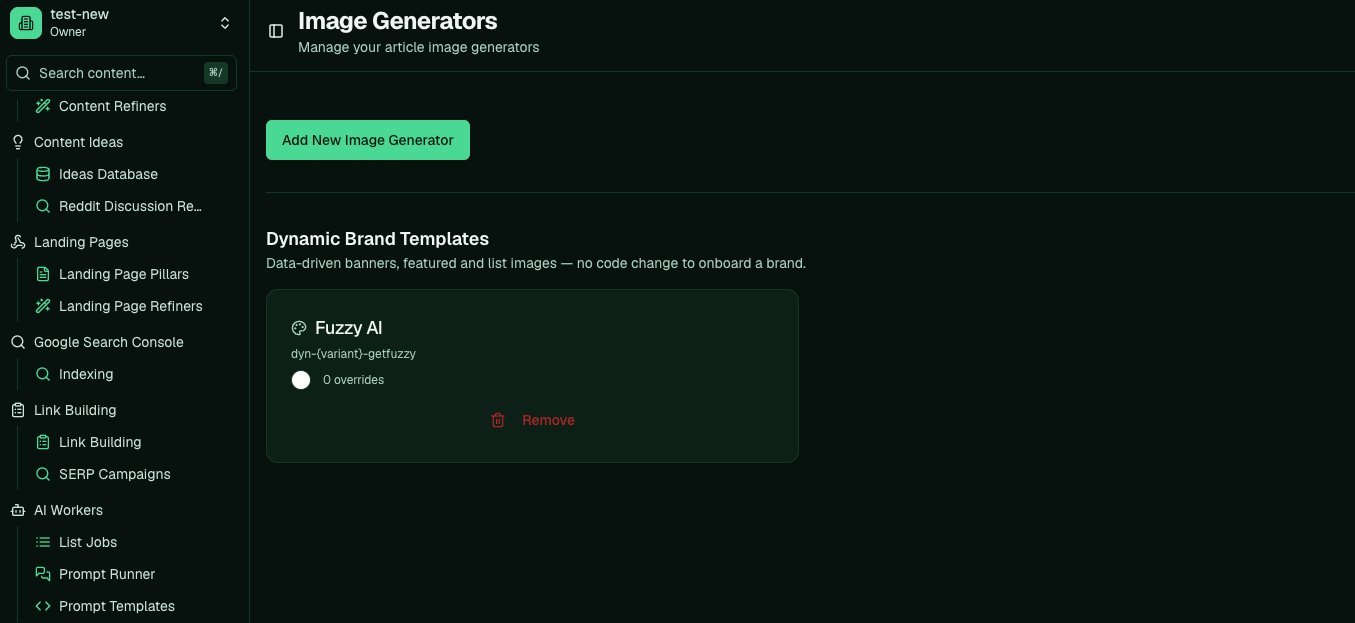Click the Search content input field
The height and width of the screenshot is (623, 1355).
point(121,73)
